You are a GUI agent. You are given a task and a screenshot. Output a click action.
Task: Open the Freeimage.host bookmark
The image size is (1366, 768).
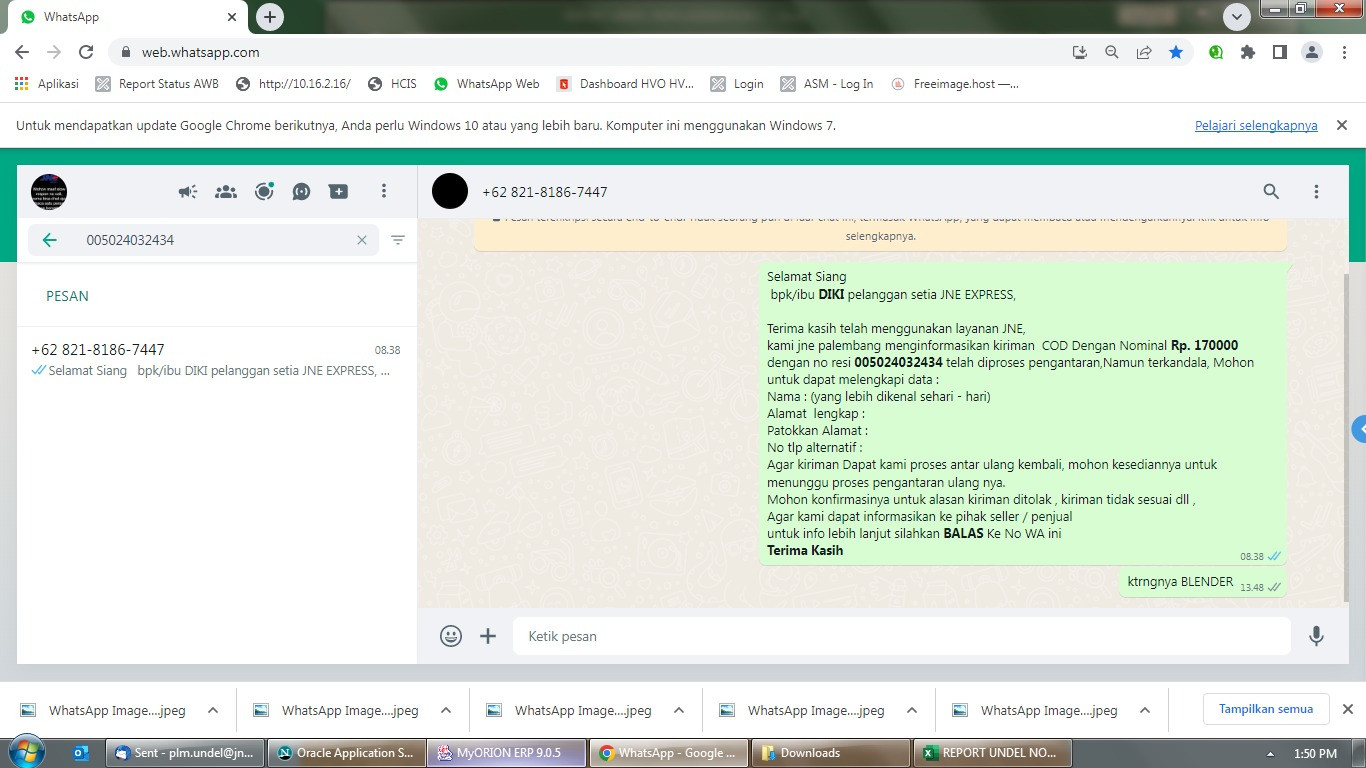pos(955,84)
